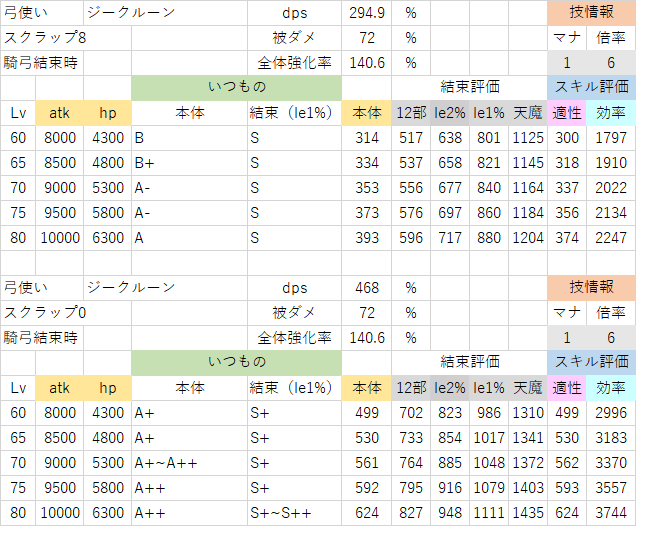Click the 12部 value 702 cell
660x548 pixels.
coord(410,413)
